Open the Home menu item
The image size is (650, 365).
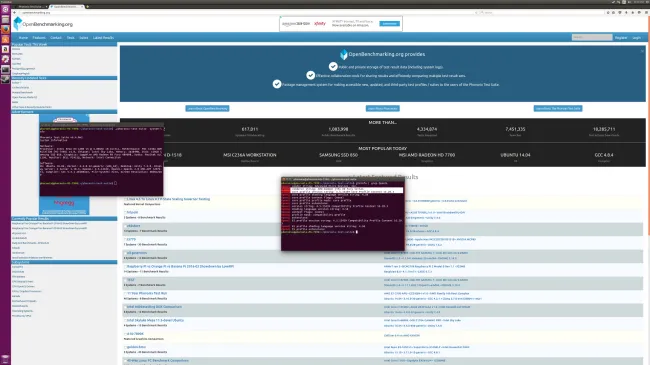coord(23,38)
